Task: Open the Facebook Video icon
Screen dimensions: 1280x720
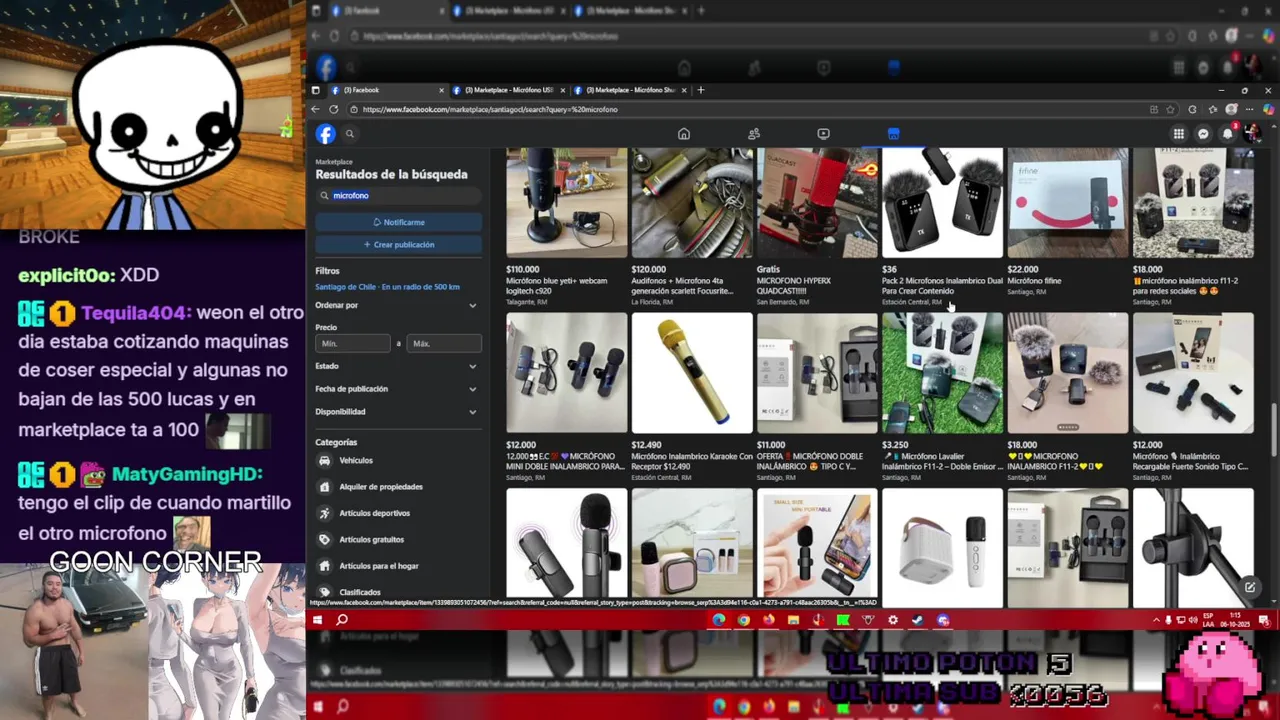Action: pos(823,134)
